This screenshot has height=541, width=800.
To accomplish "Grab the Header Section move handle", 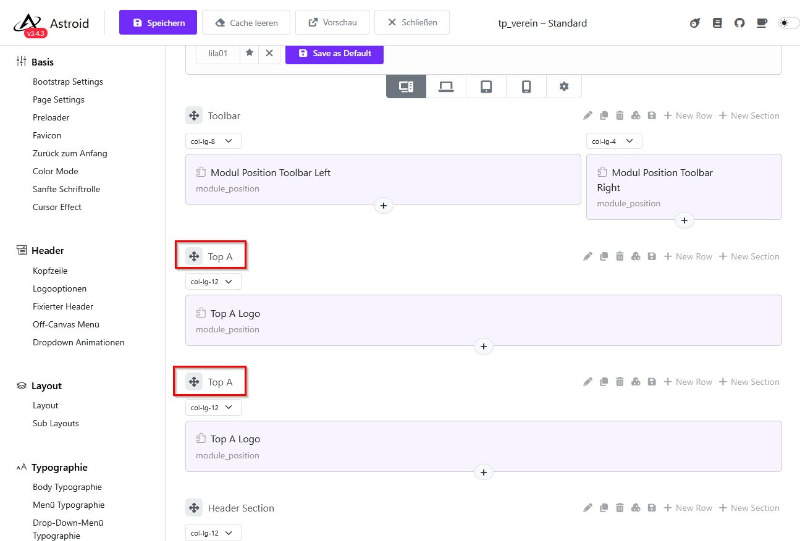I will point(194,508).
